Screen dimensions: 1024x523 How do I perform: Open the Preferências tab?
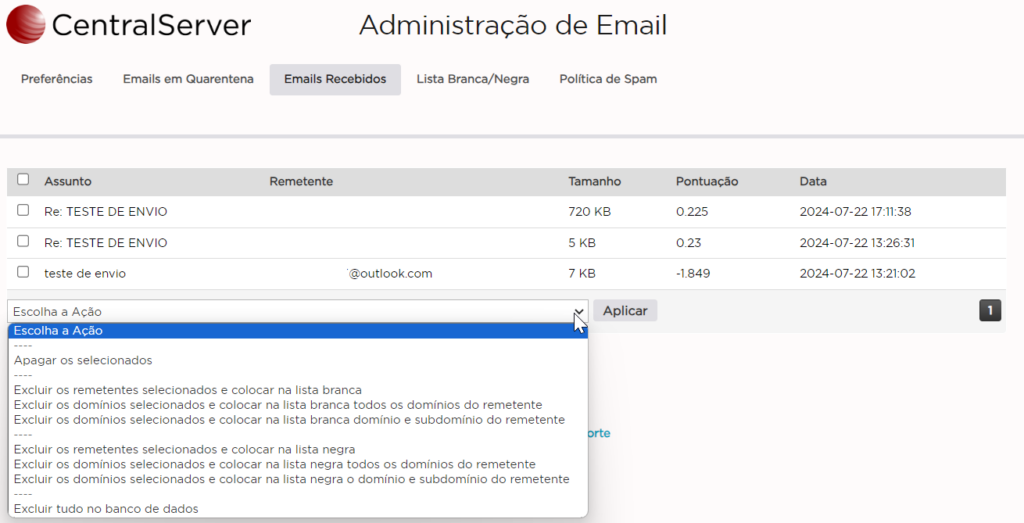click(57, 79)
